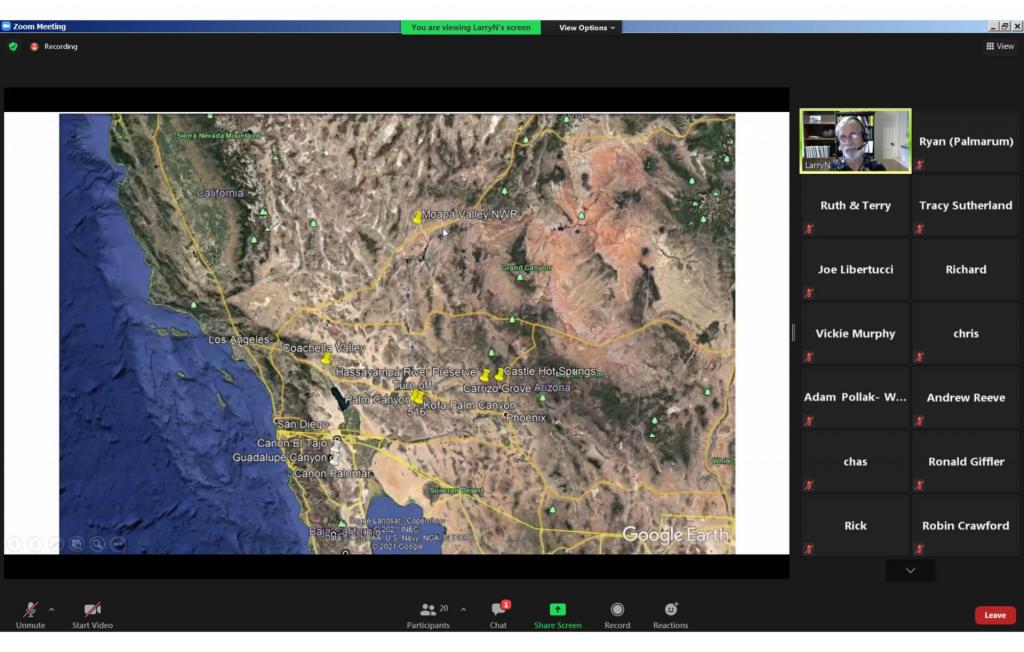Open the View Options dropdown

pos(587,27)
